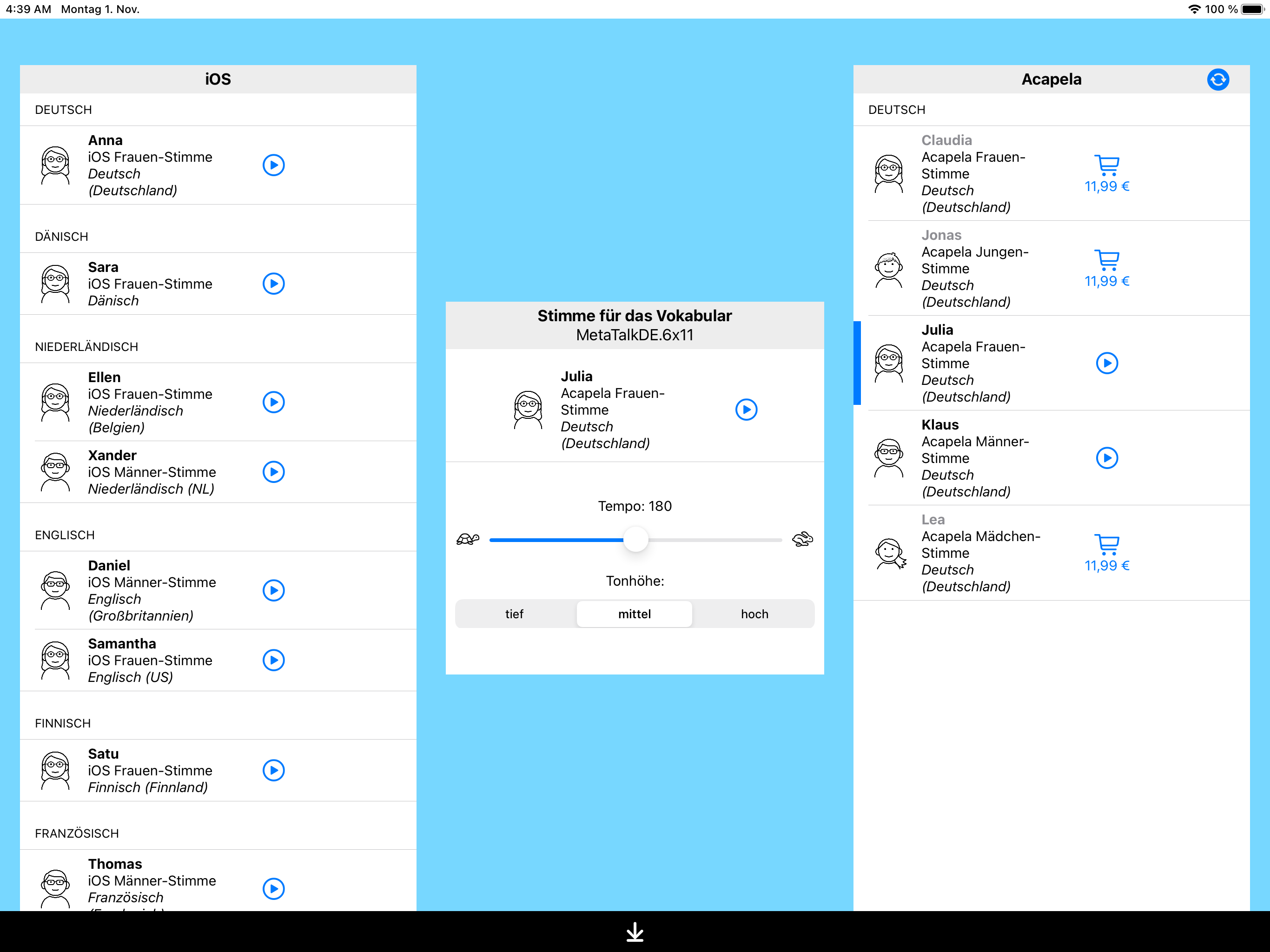Select Sara avatar in iOS list
The image size is (1270, 952).
56,284
